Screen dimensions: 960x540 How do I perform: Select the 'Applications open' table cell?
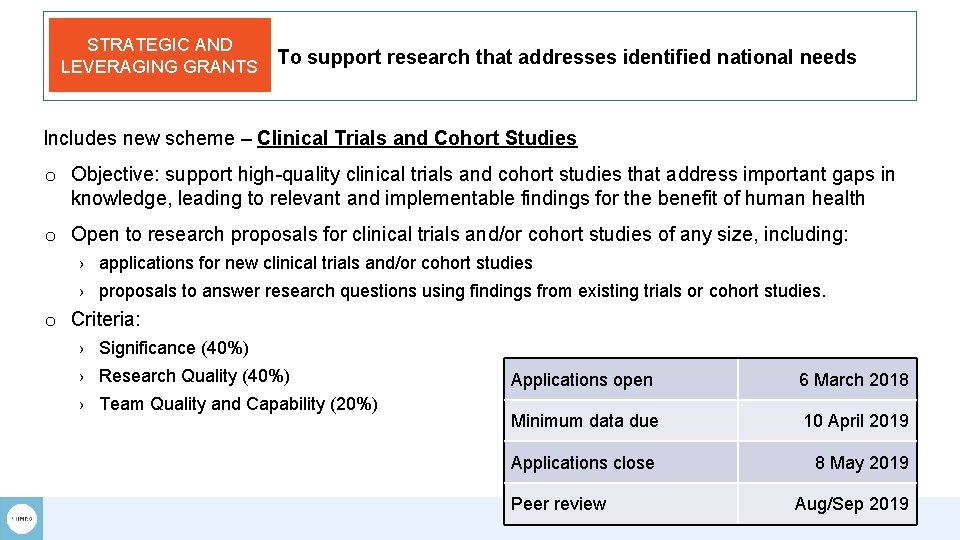tap(620, 380)
